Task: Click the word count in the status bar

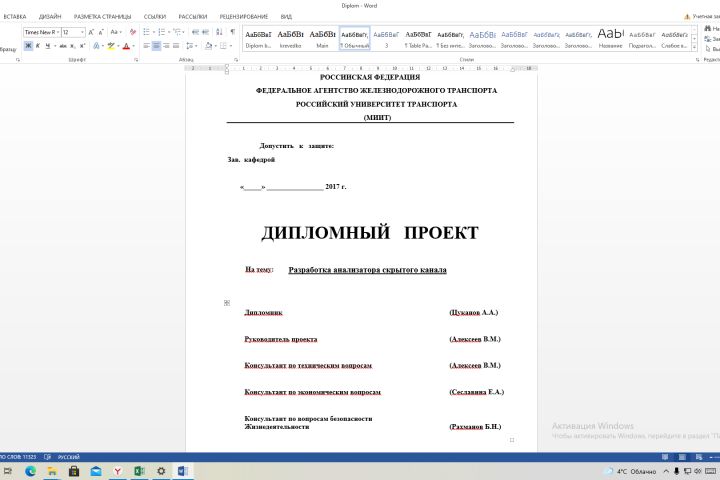Action: tap(17, 457)
